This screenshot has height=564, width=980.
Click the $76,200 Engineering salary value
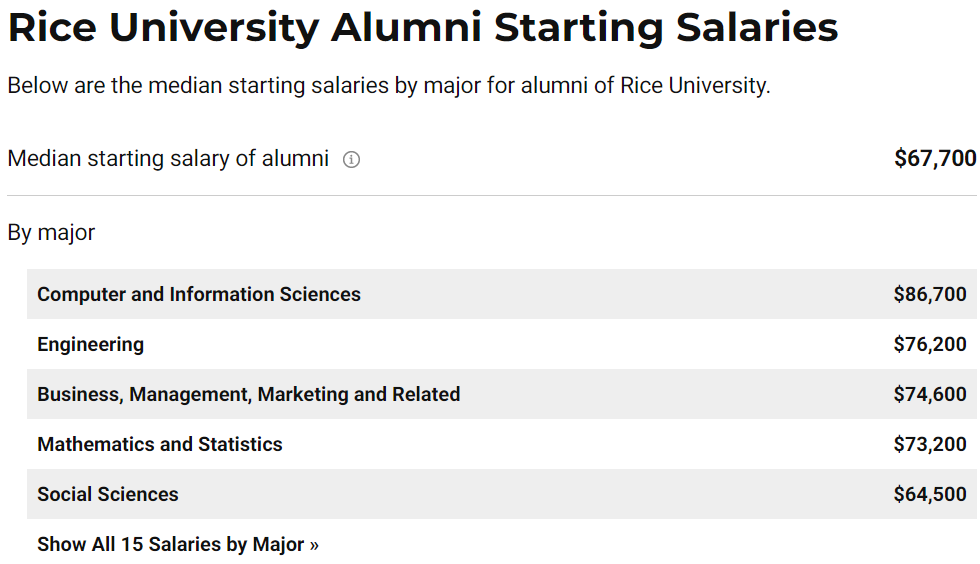[x=930, y=344]
